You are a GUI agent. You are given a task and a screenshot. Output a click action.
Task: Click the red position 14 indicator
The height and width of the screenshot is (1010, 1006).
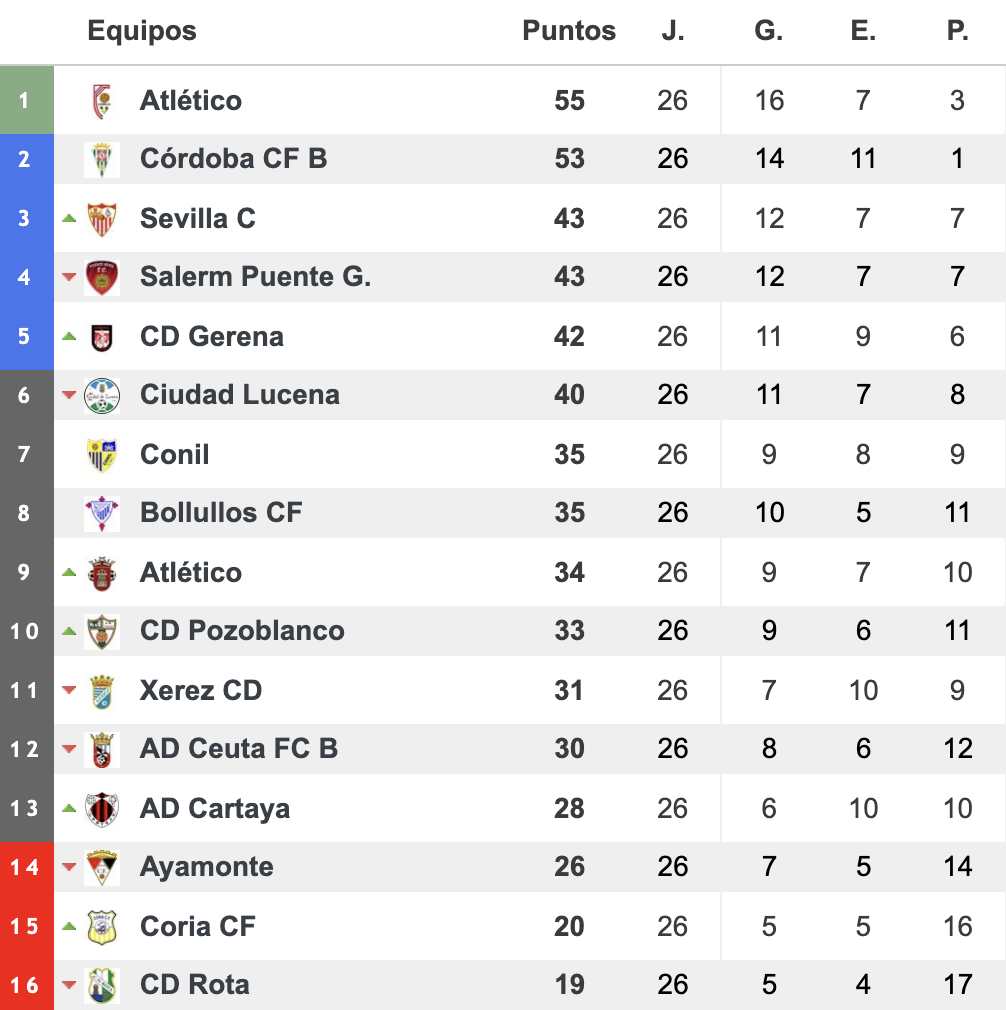[26, 867]
